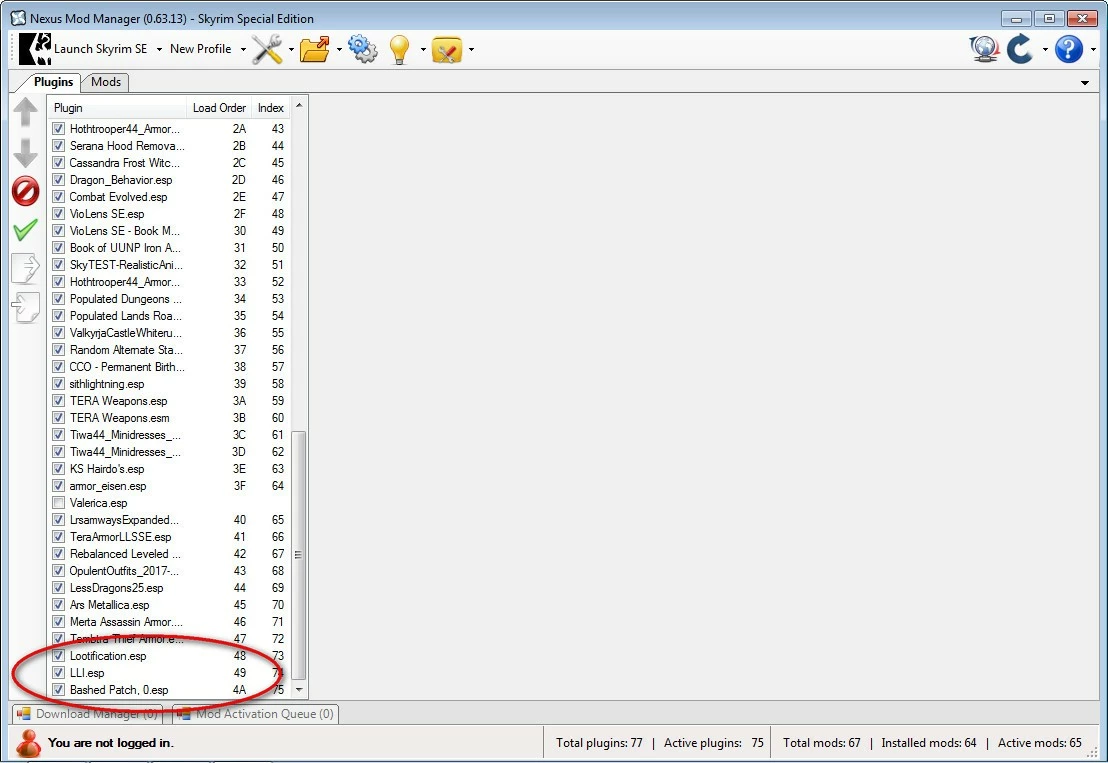The width and height of the screenshot is (1108, 763).
Task: Toggle the LLI.esp checkbox
Action: pos(59,673)
